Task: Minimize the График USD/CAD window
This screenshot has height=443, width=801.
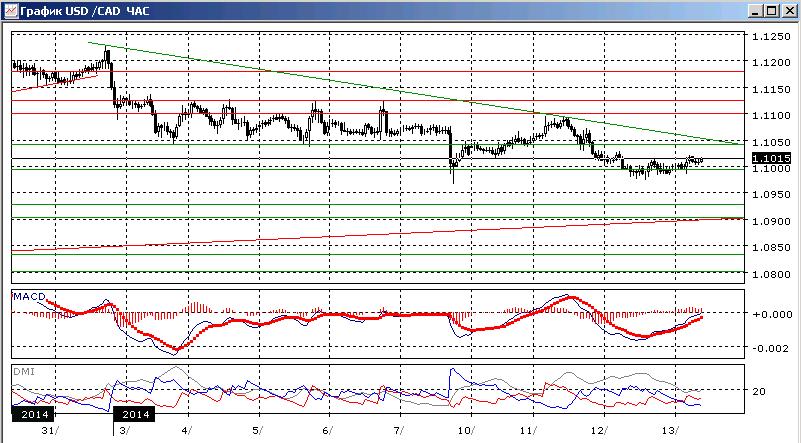Action: point(757,11)
